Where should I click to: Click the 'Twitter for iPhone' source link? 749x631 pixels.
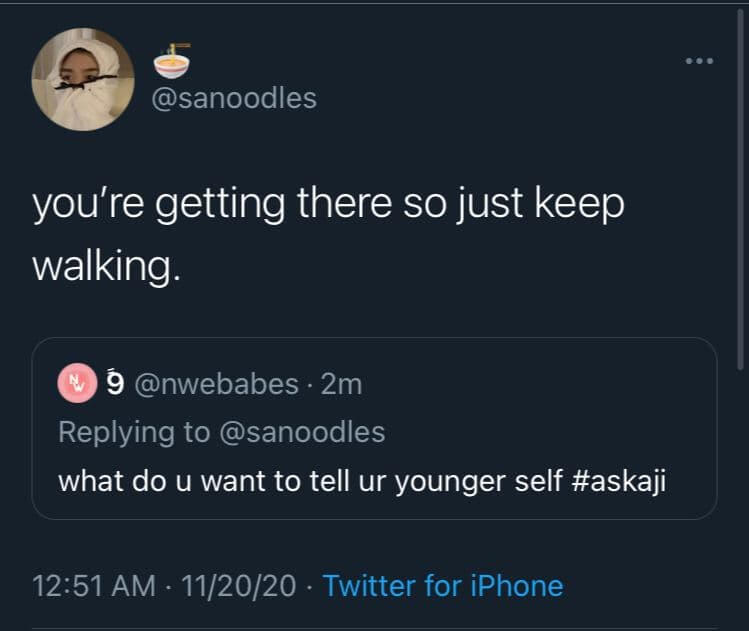(x=443, y=586)
